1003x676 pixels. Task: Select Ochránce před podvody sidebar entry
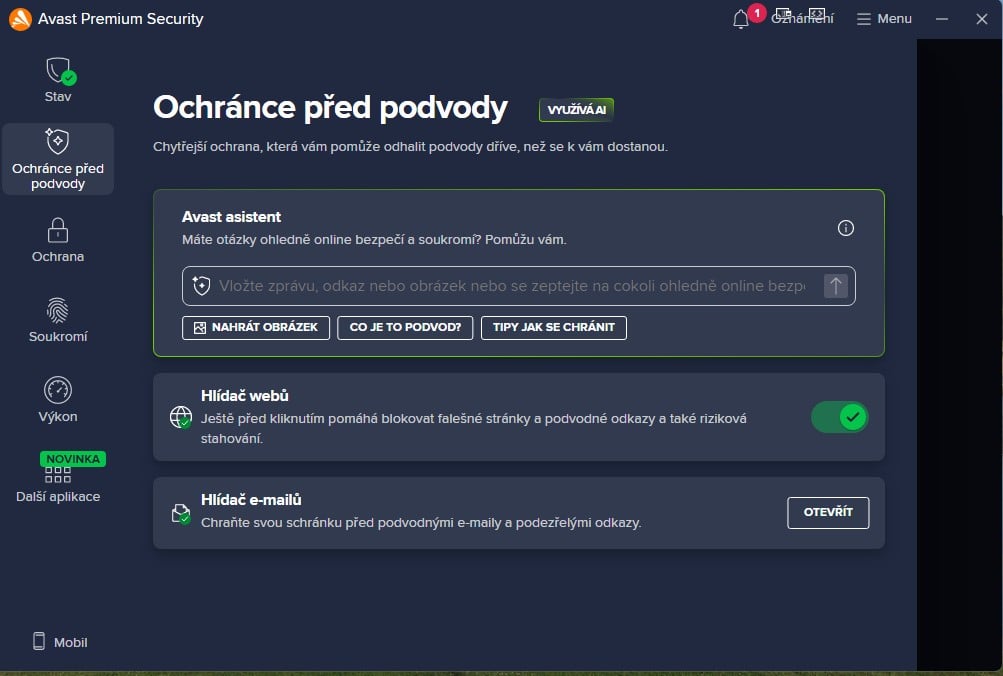click(x=57, y=158)
